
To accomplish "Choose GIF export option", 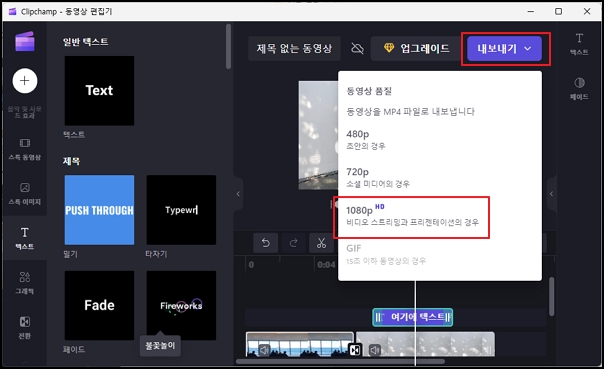I will pyautogui.click(x=439, y=254).
